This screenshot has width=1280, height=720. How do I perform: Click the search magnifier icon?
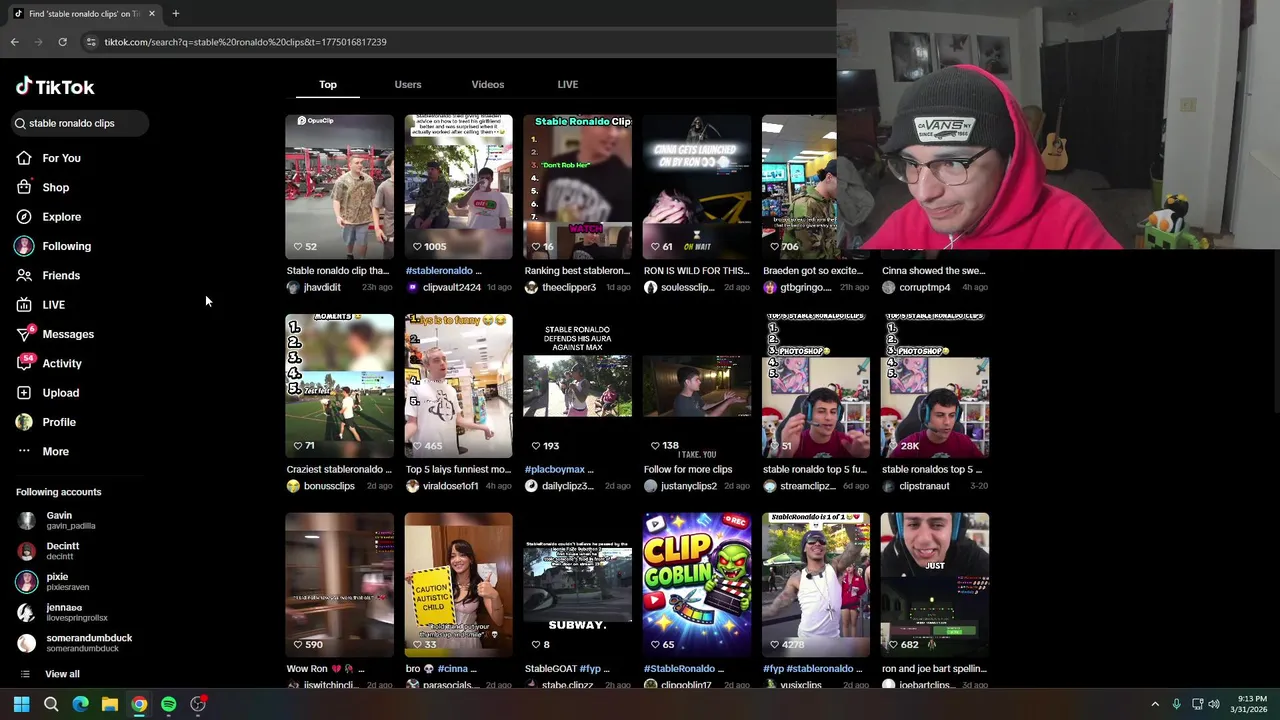tap(20, 123)
